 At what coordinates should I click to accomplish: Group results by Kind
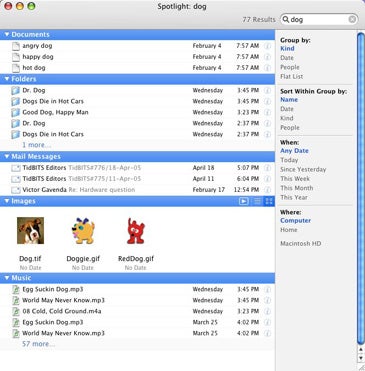click(x=287, y=49)
